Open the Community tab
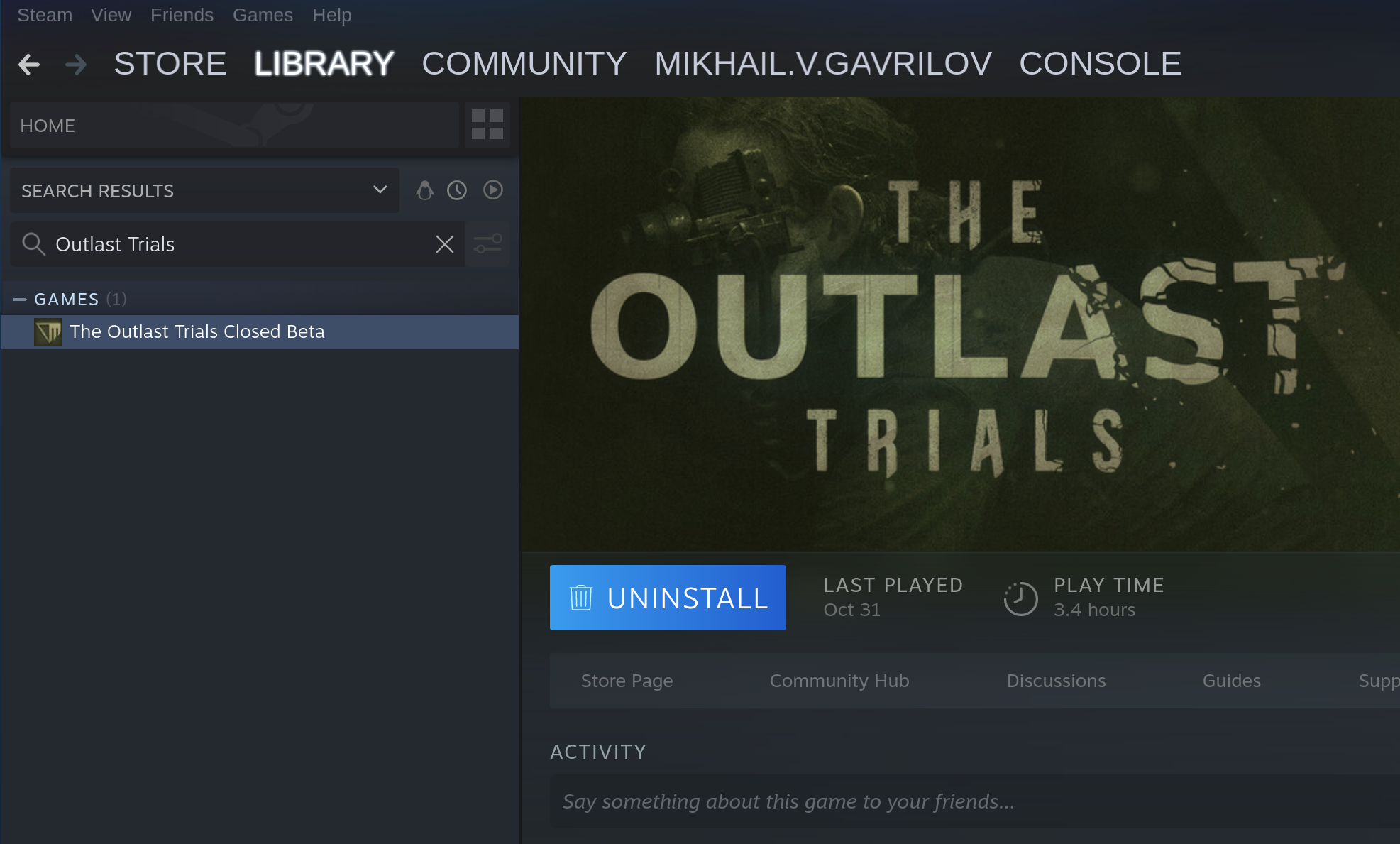Image resolution: width=1400 pixels, height=844 pixels. point(524,64)
